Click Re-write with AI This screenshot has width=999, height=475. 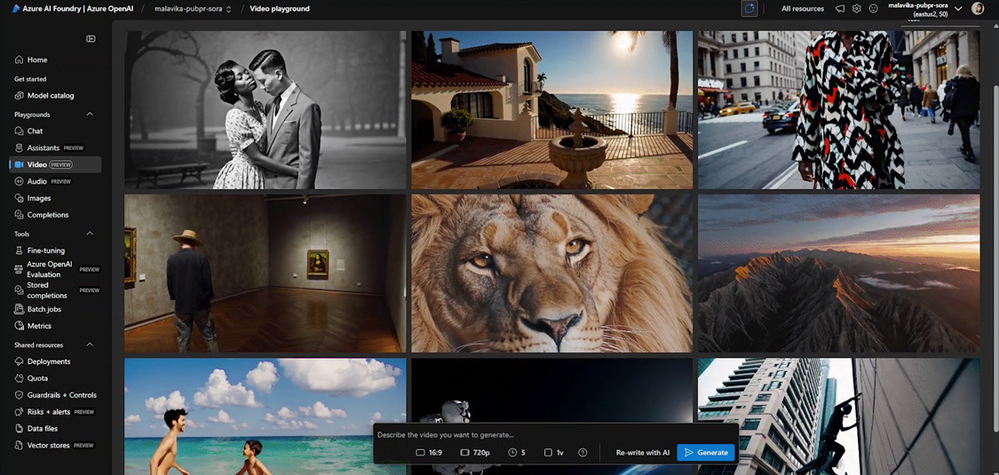point(642,453)
